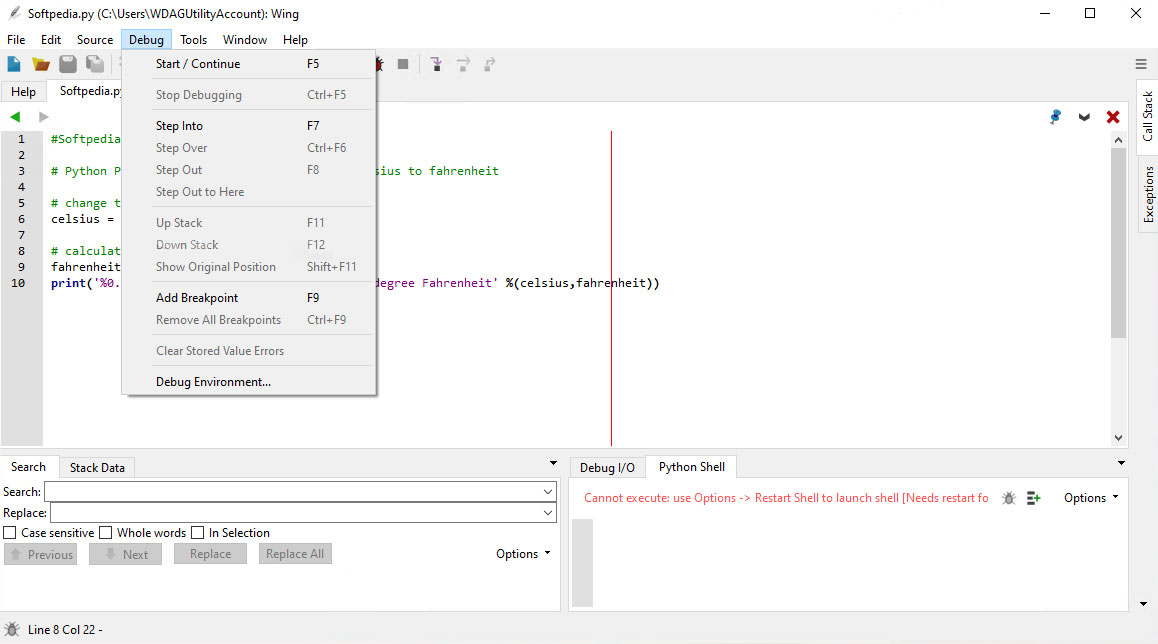
Task: Choose Debug Environment... from the Debug menu
Action: 249,382
